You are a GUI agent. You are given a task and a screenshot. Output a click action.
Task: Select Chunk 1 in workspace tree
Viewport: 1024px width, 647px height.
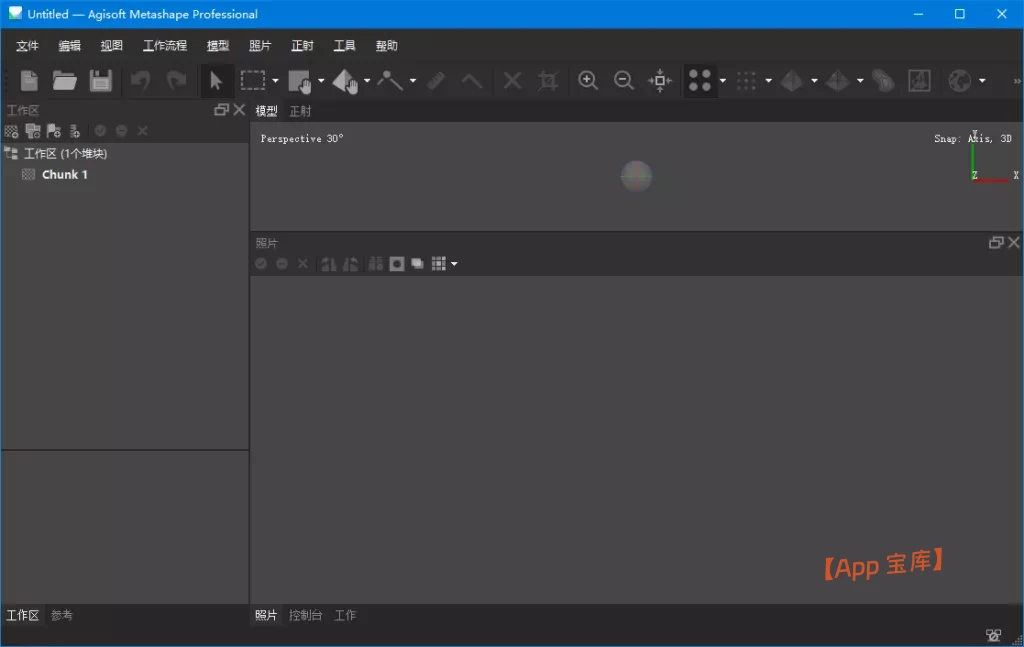[x=64, y=174]
